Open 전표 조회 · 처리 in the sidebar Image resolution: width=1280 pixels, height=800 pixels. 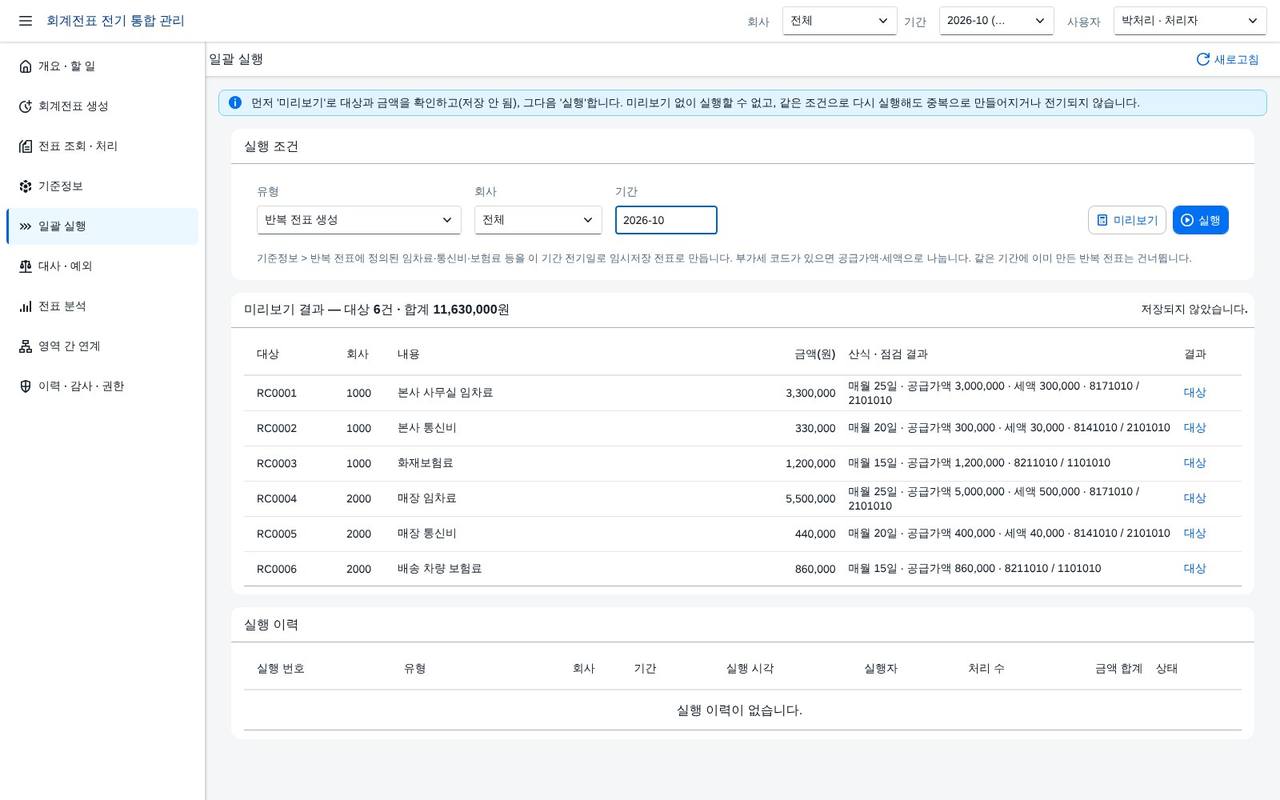102,146
